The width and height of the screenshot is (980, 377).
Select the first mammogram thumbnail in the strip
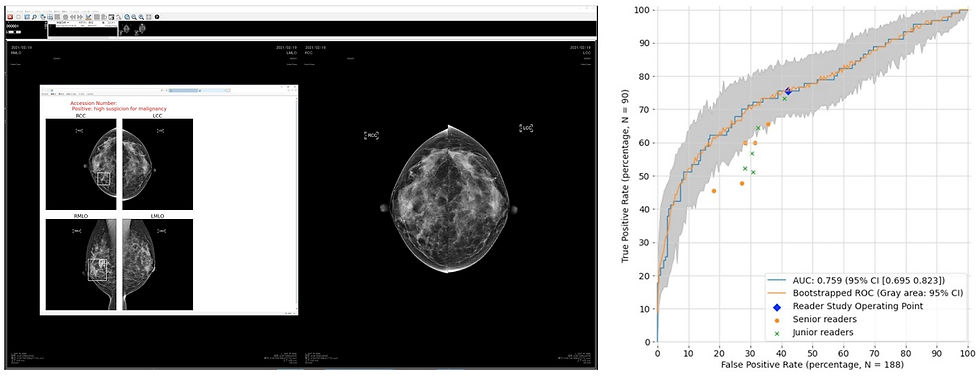point(126,29)
